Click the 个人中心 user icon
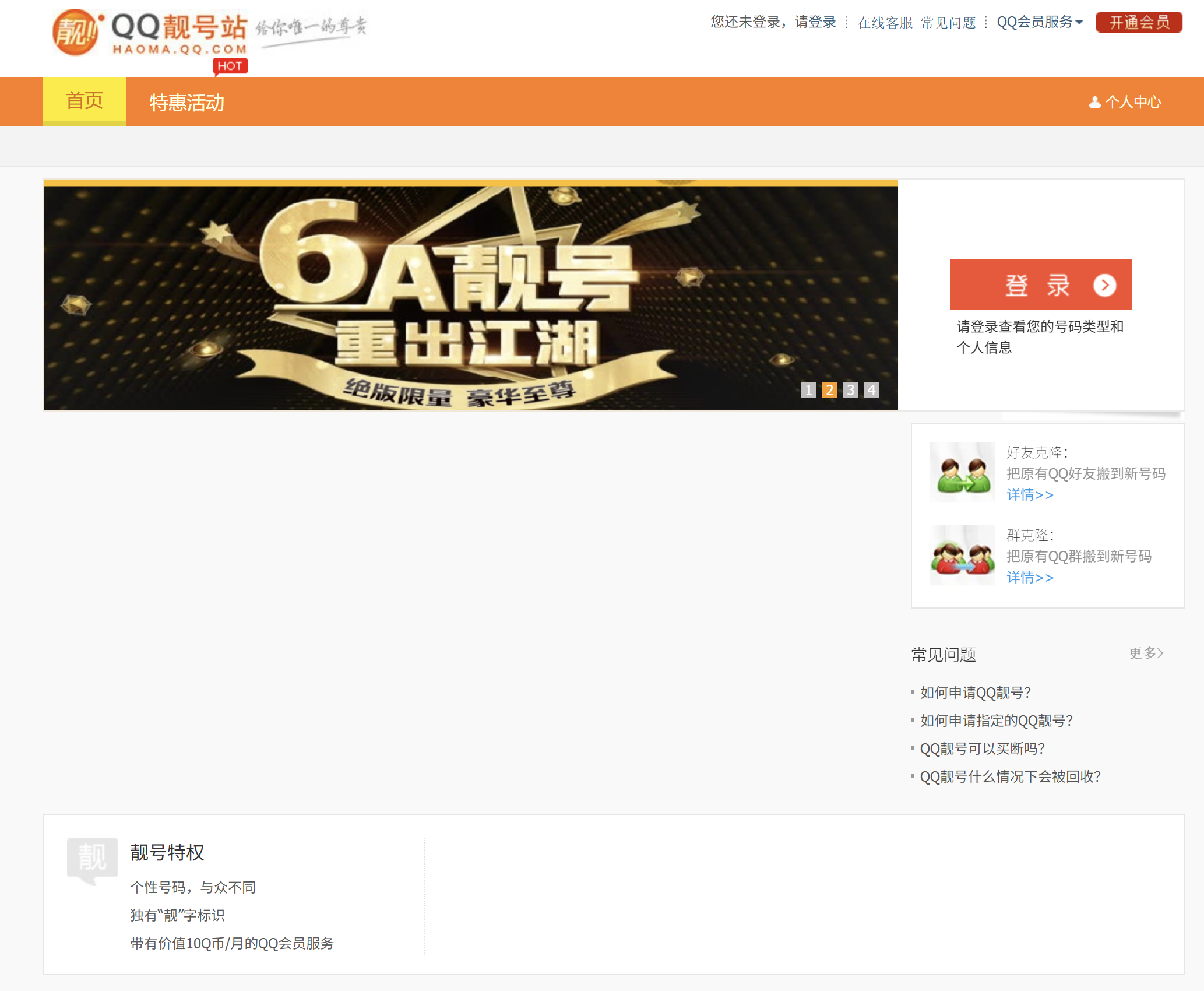Viewport: 1204px width, 991px height. tap(1094, 103)
